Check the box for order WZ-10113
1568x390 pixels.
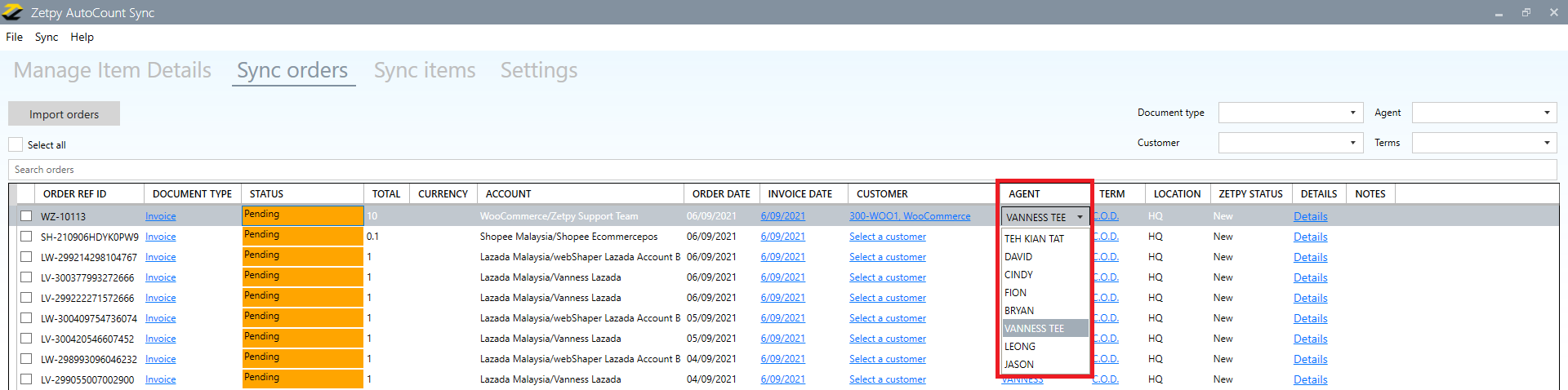[x=26, y=216]
